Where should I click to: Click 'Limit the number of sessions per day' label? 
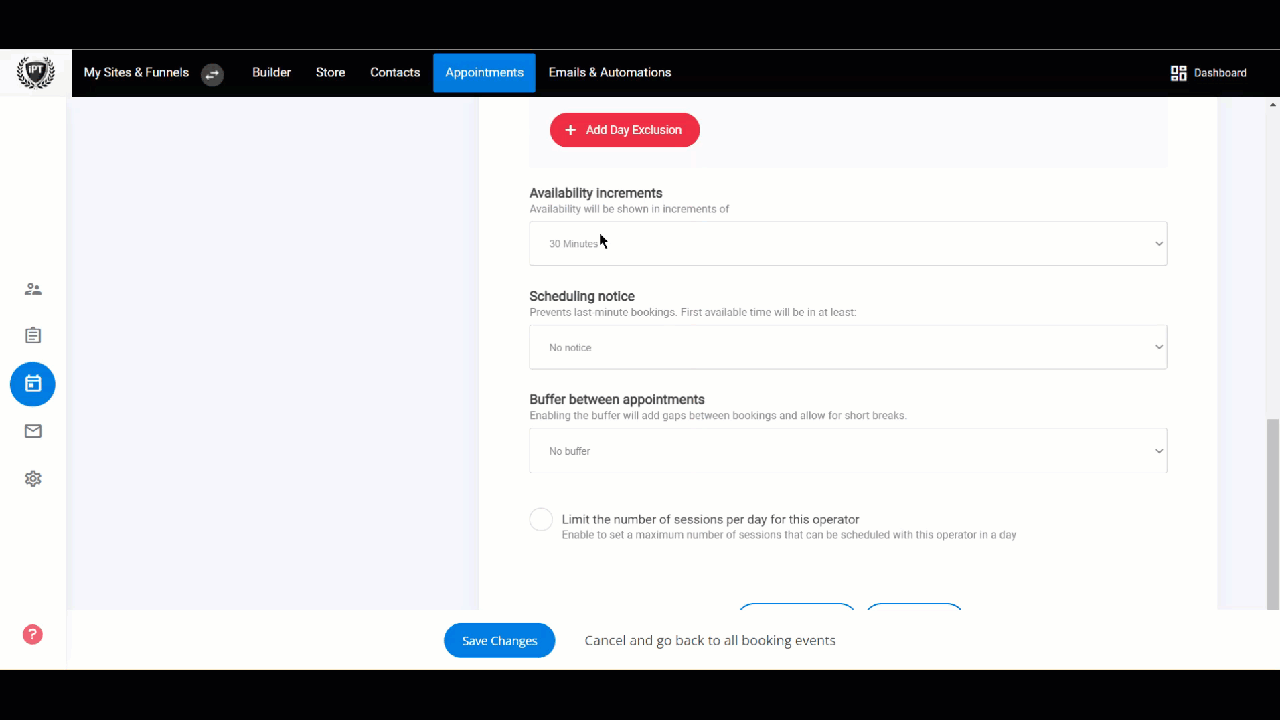[x=711, y=519]
